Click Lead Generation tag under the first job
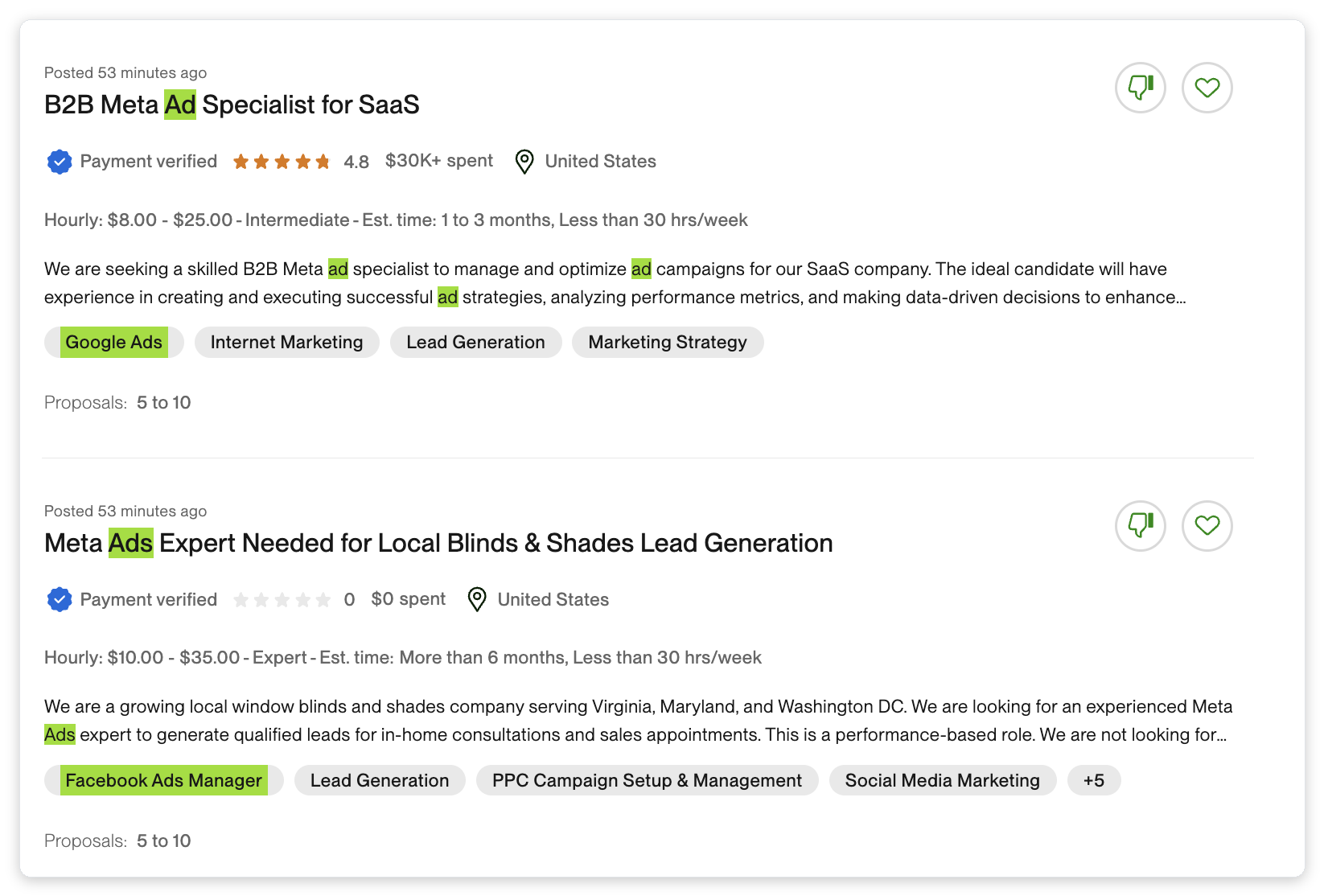Screen dimensions: 1324x896 (x=475, y=342)
